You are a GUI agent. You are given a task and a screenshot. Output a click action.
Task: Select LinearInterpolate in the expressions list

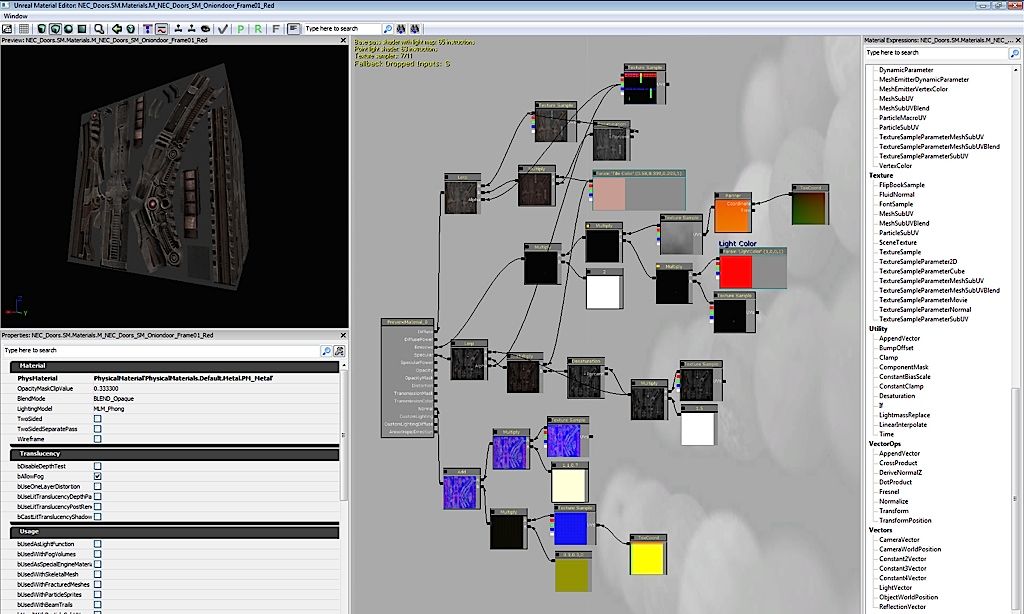903,425
